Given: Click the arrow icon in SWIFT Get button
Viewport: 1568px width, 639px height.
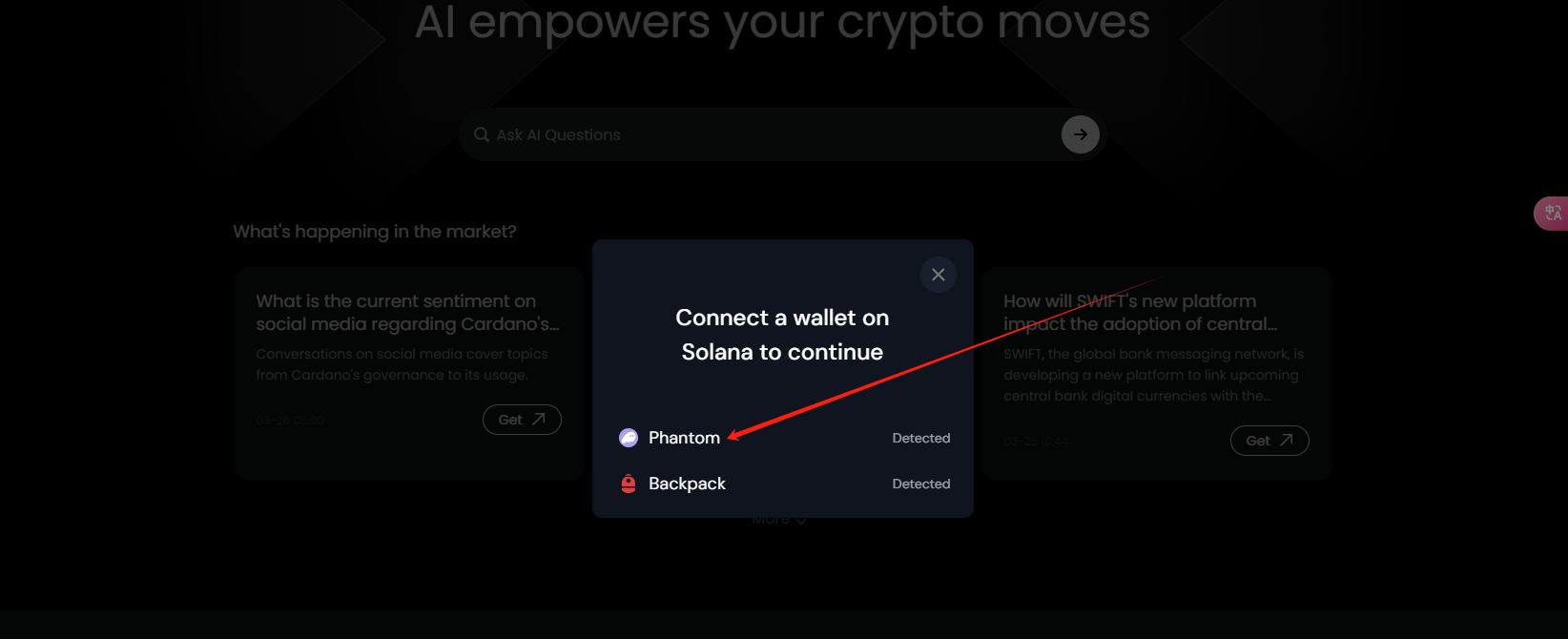Looking at the screenshot, I should 1287,440.
